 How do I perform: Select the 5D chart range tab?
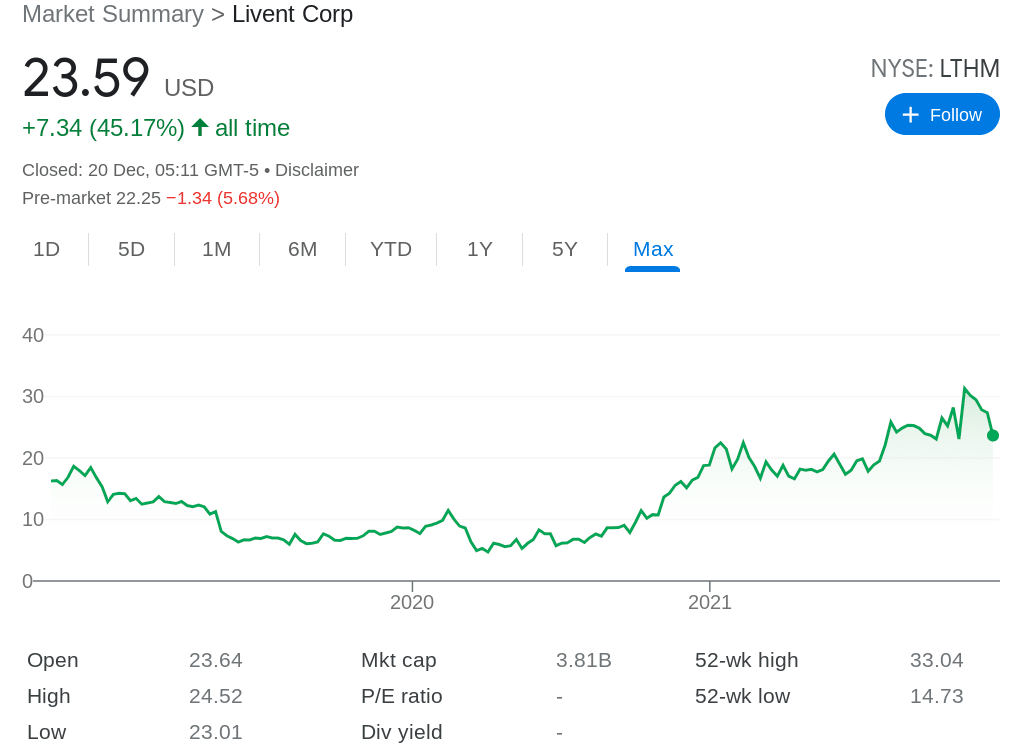click(x=131, y=249)
